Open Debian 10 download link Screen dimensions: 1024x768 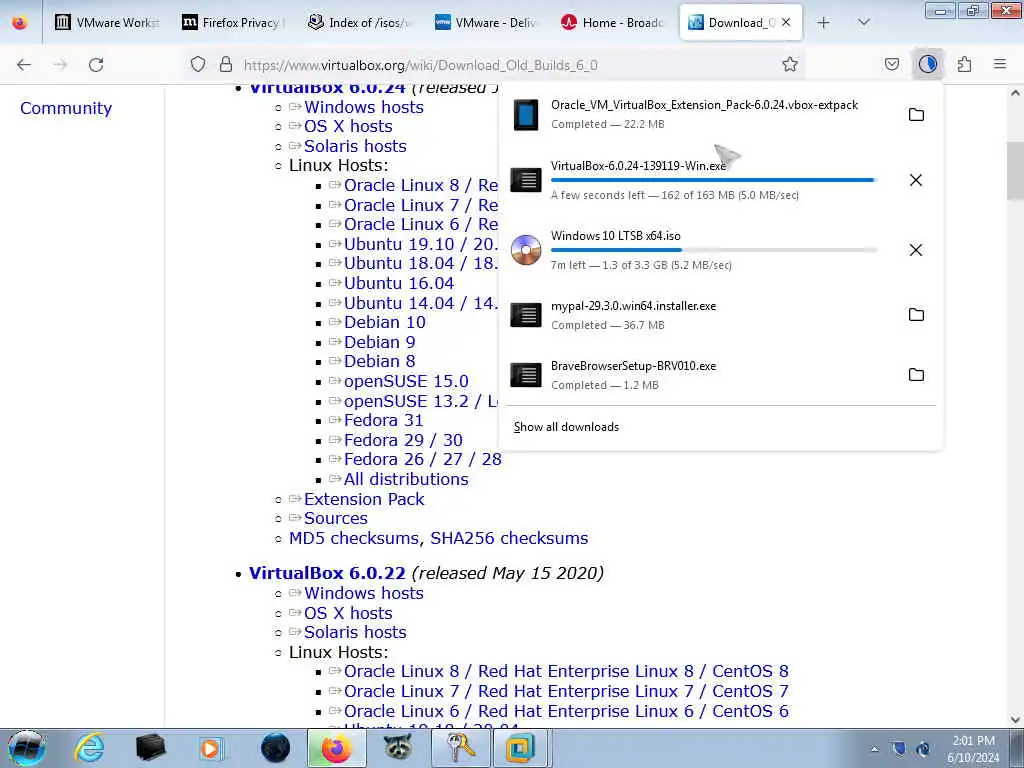tap(385, 323)
